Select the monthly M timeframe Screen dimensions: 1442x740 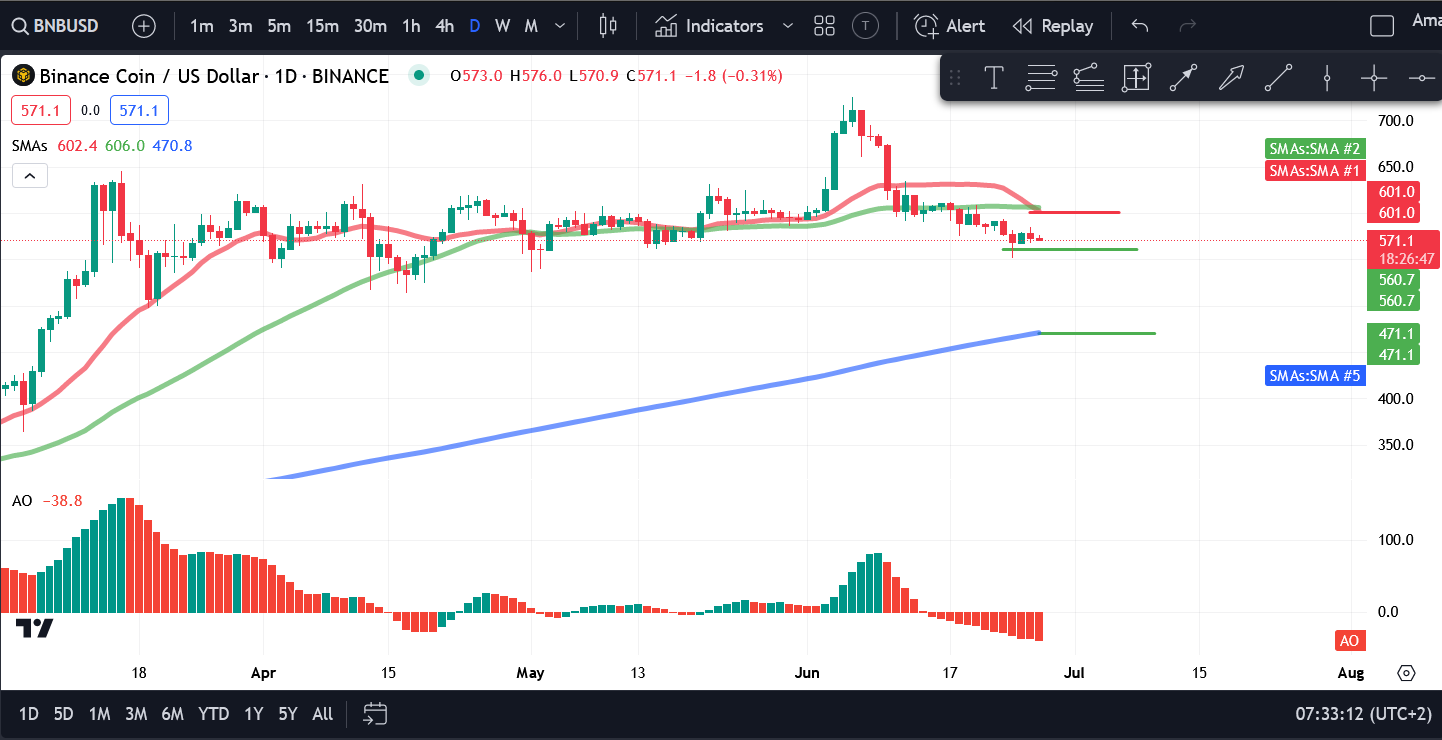(531, 26)
